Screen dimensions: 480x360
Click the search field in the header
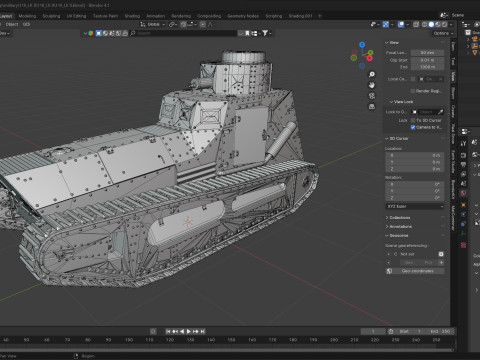183,33
